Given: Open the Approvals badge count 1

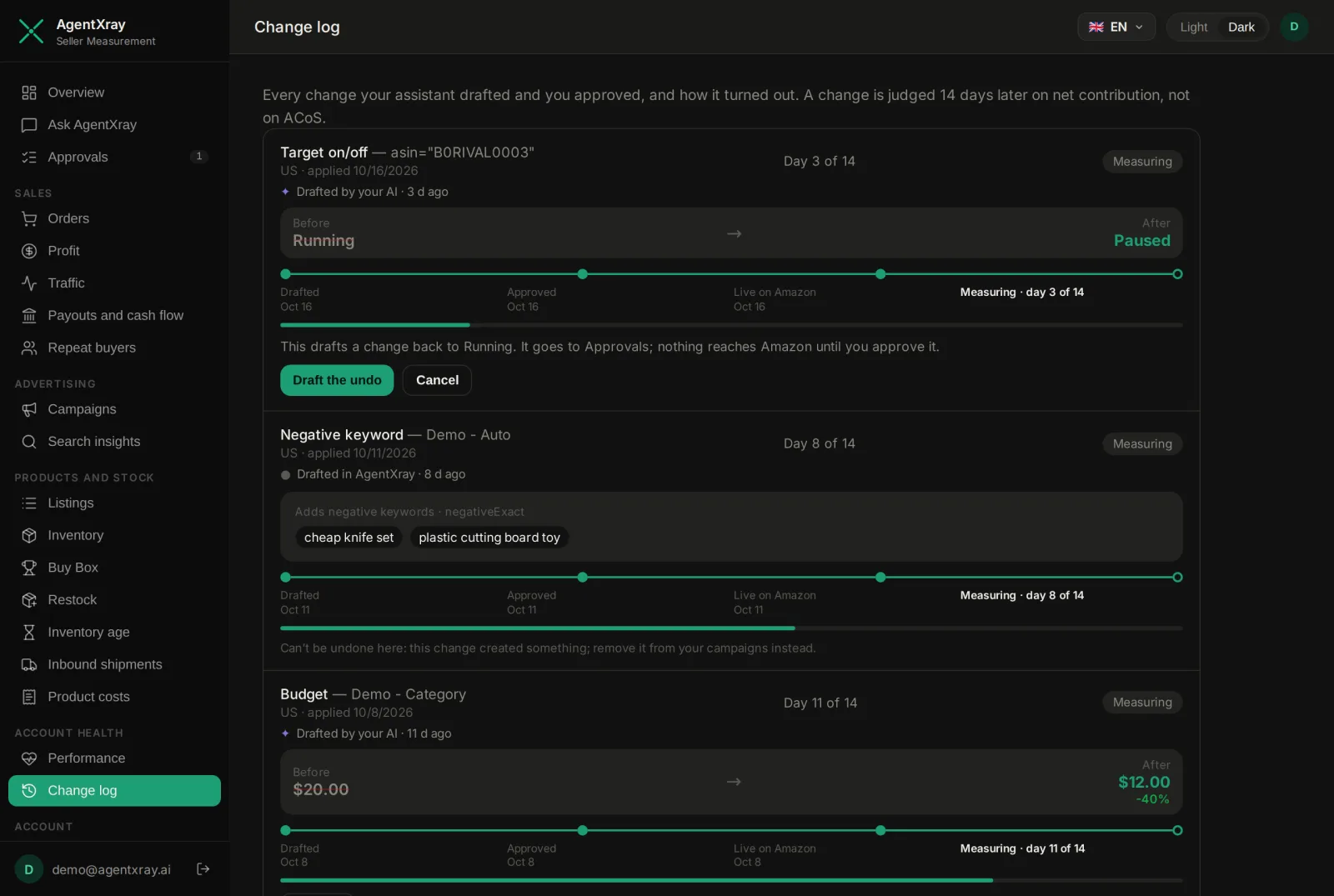Looking at the screenshot, I should tap(198, 157).
